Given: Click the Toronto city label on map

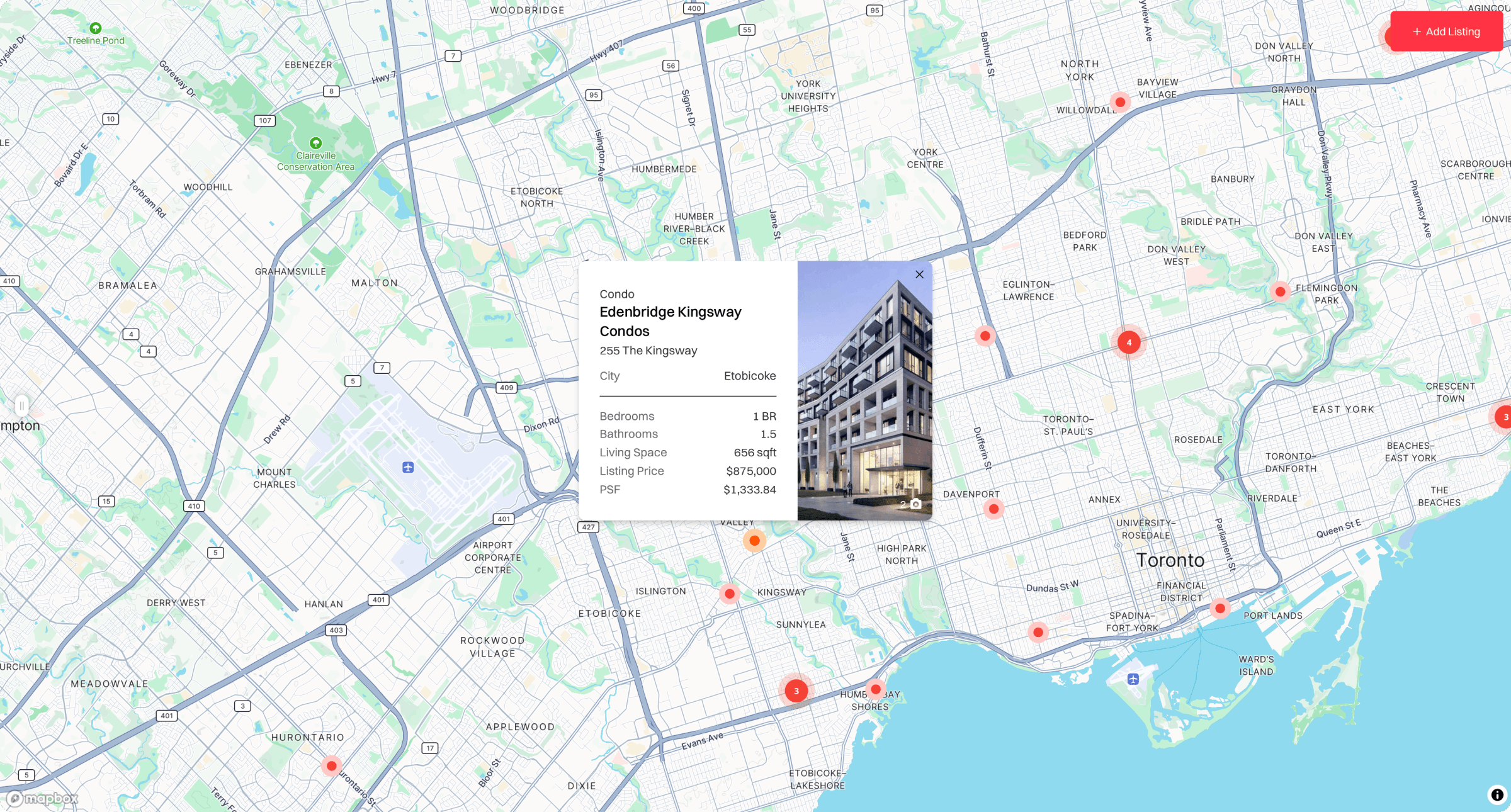Looking at the screenshot, I should pos(1170,560).
